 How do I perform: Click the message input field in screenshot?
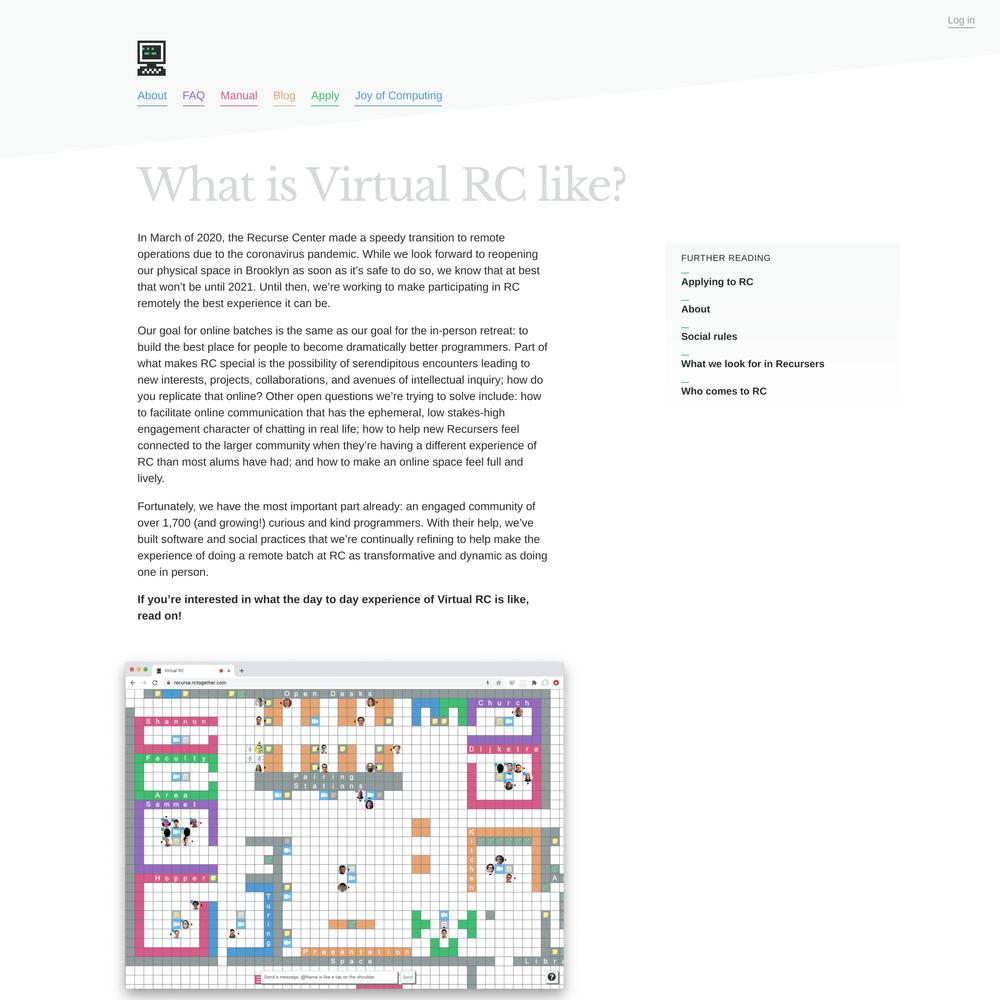click(x=329, y=977)
